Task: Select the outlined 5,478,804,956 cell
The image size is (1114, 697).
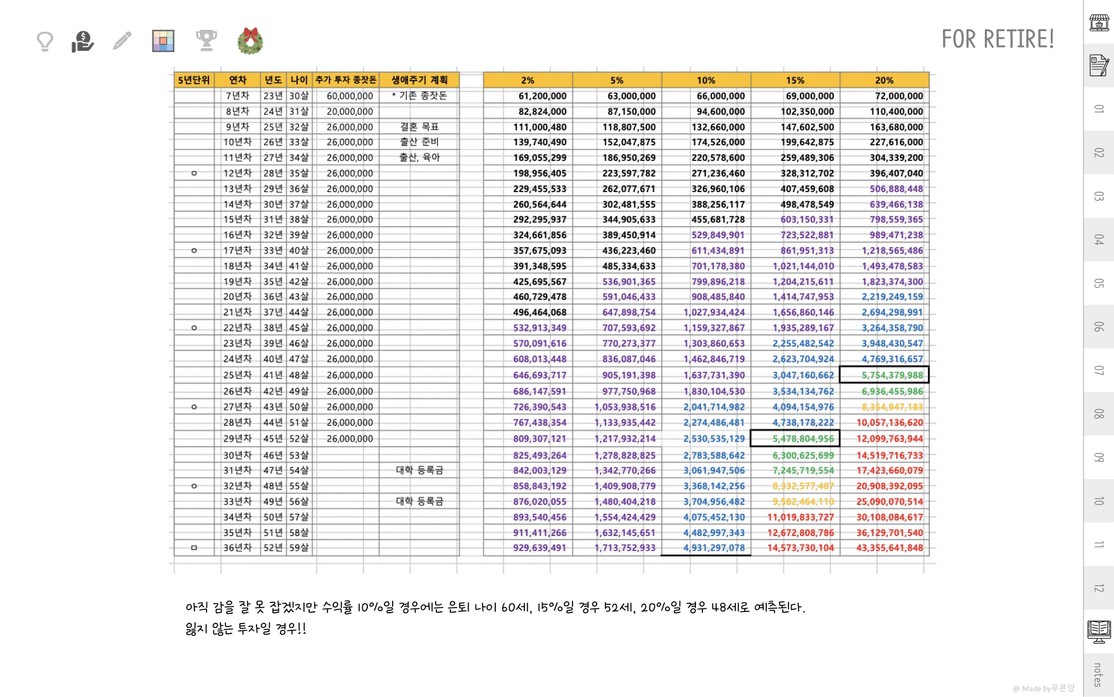Action: (x=795, y=438)
